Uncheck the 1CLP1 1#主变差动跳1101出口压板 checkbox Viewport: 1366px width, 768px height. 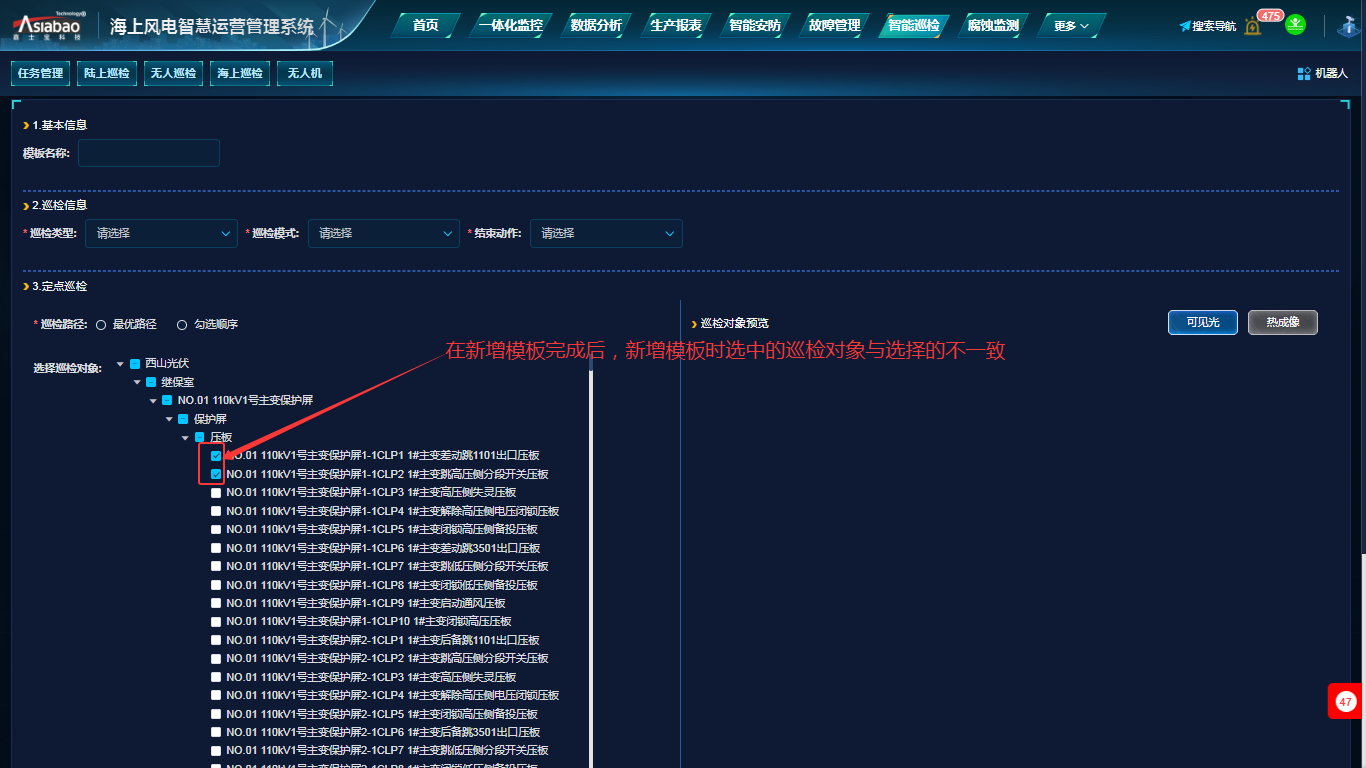pyautogui.click(x=216, y=456)
